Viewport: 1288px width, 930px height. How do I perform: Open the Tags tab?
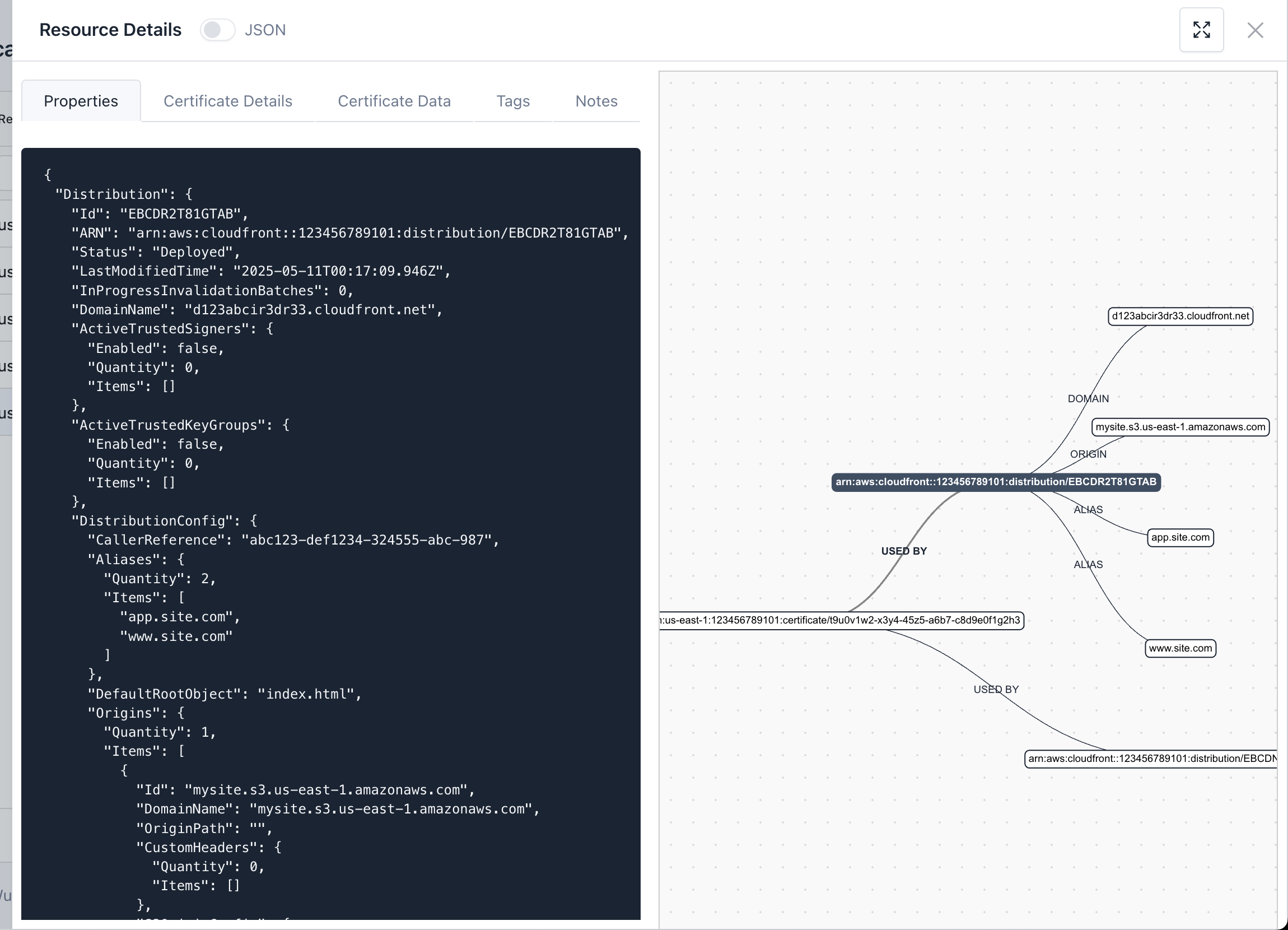(513, 100)
